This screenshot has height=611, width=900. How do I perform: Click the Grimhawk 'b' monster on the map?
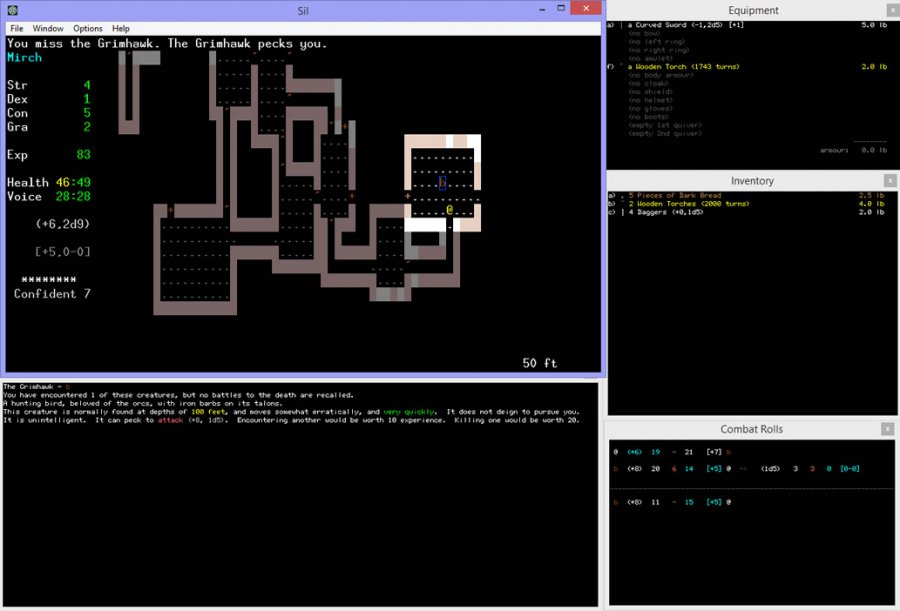click(x=442, y=183)
